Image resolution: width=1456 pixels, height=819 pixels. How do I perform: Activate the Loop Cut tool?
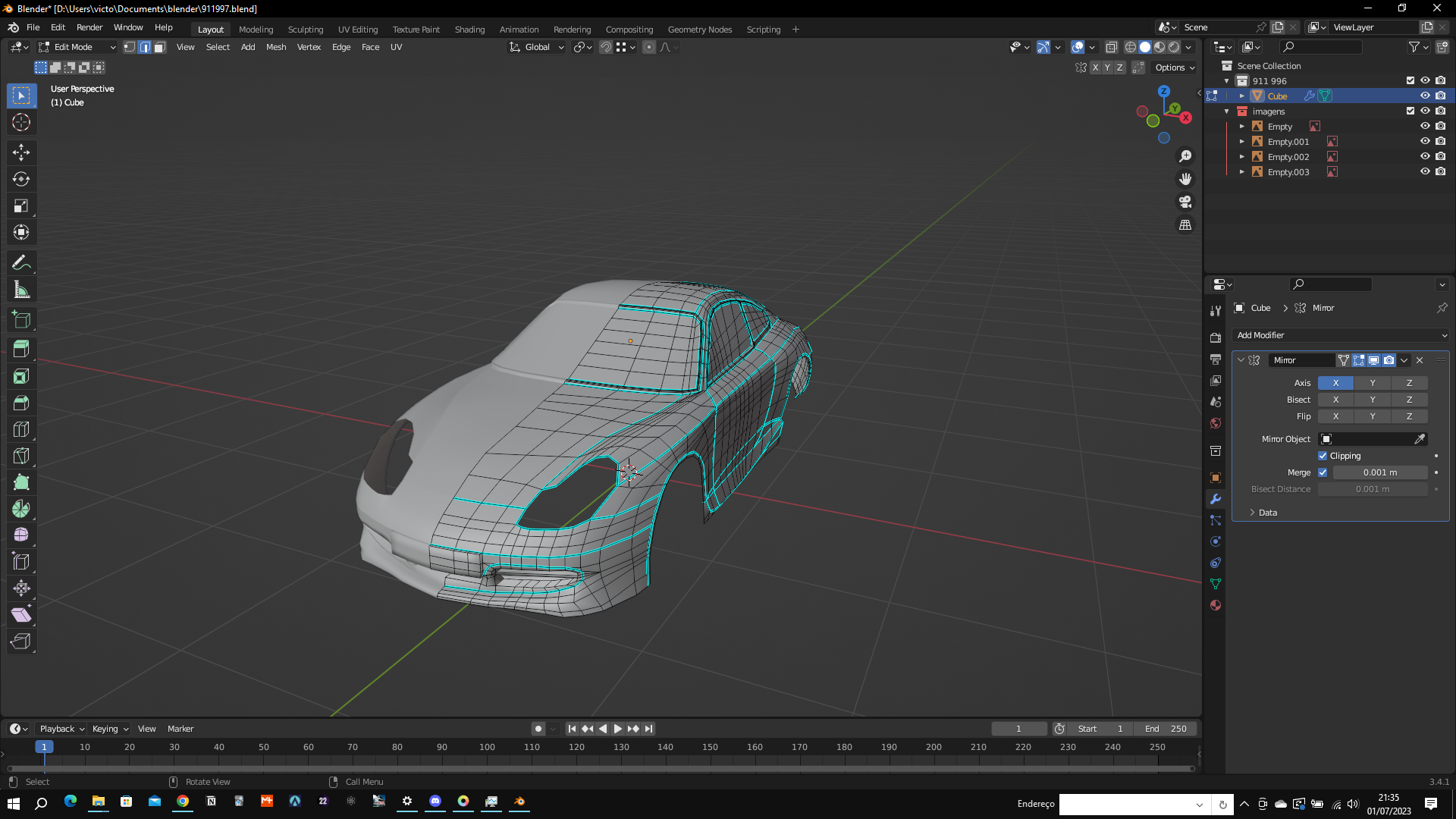pyautogui.click(x=21, y=429)
